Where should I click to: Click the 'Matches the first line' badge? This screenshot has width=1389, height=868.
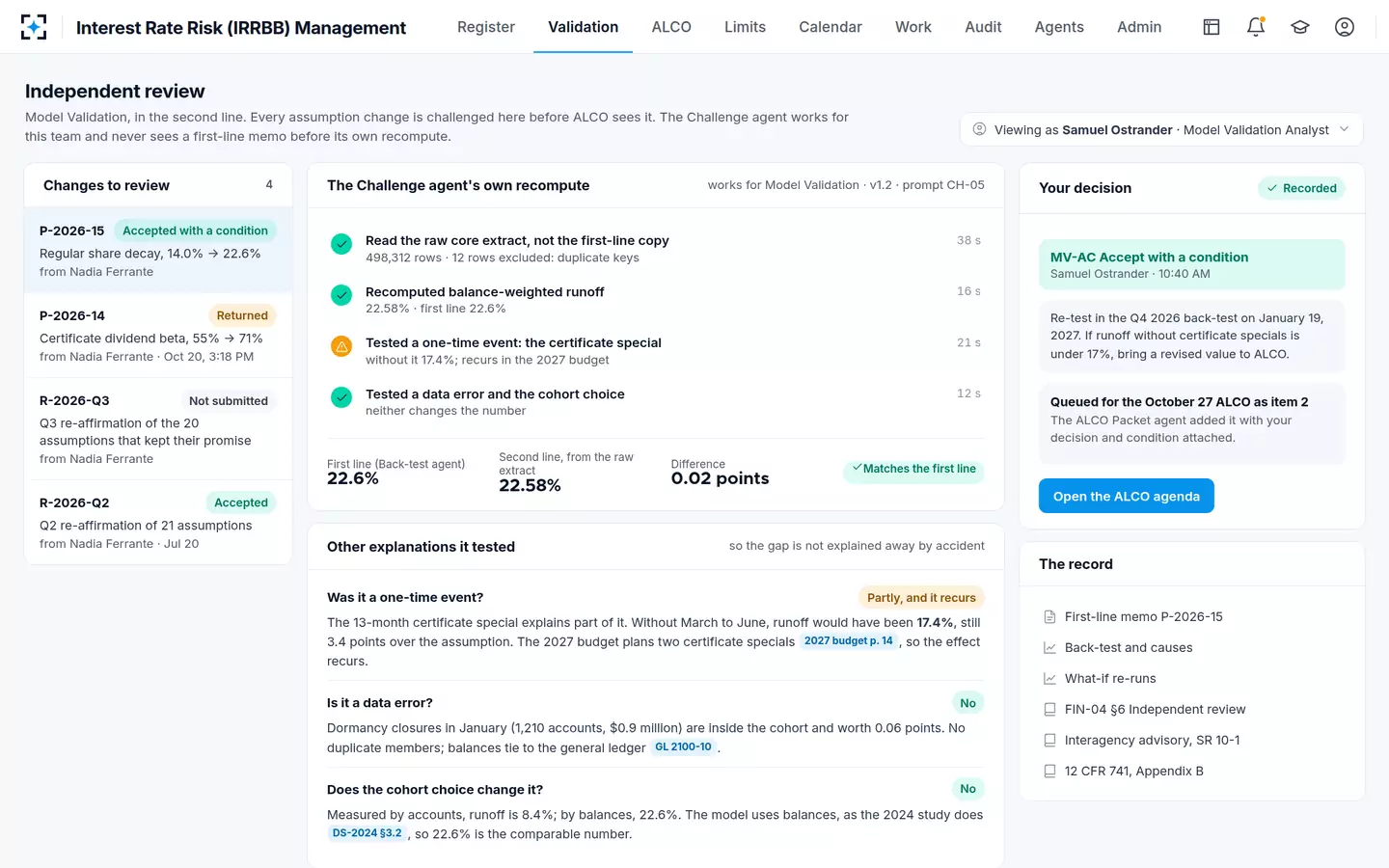(x=913, y=469)
